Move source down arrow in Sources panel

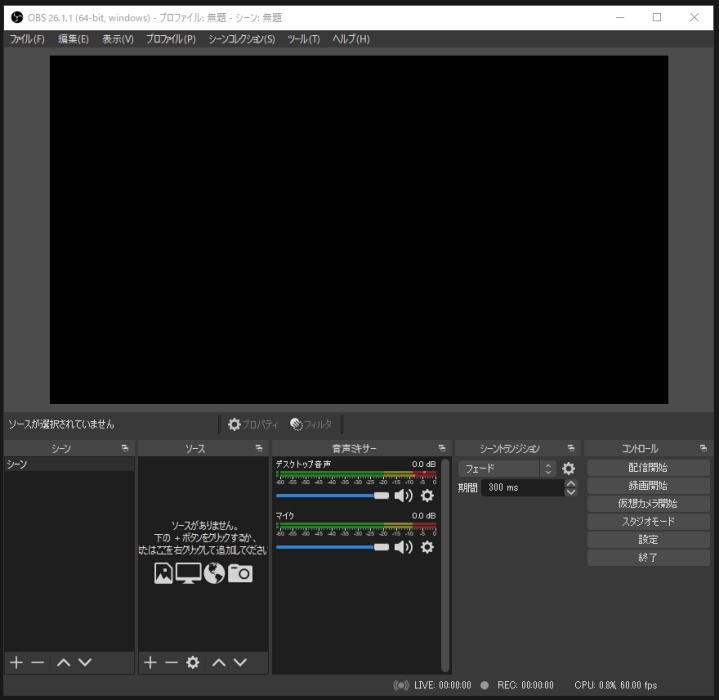pyautogui.click(x=240, y=662)
